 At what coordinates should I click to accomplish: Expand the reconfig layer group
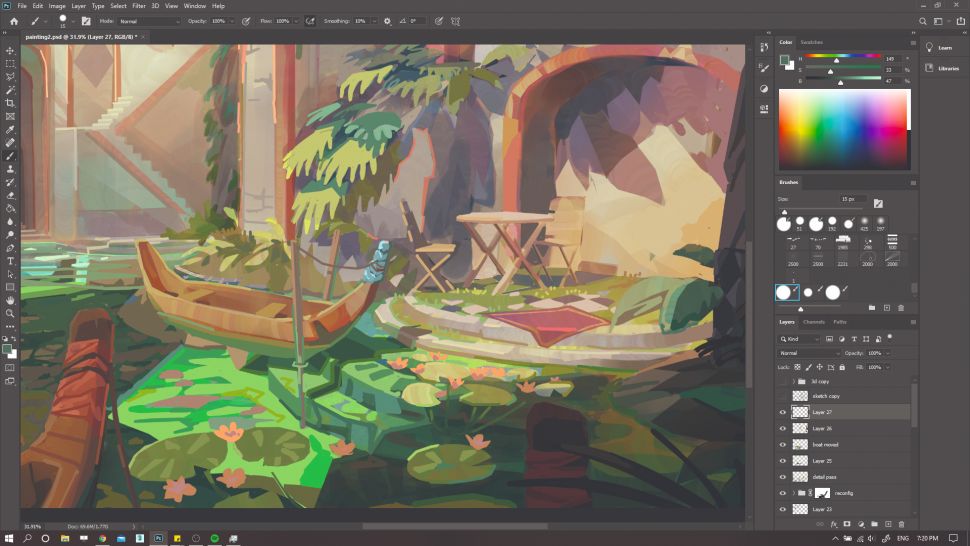[793, 493]
